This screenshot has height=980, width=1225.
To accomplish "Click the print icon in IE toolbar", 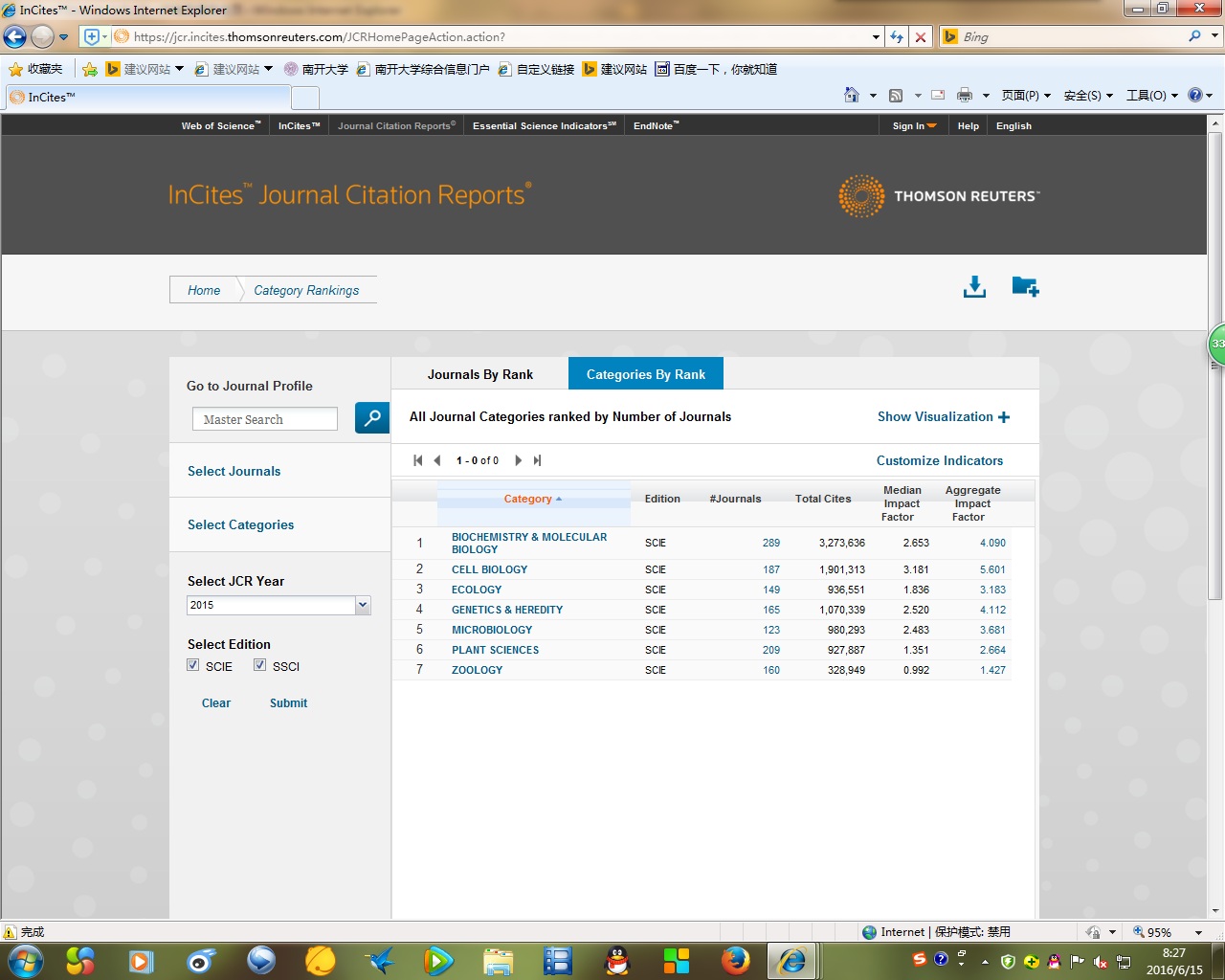I will [965, 95].
